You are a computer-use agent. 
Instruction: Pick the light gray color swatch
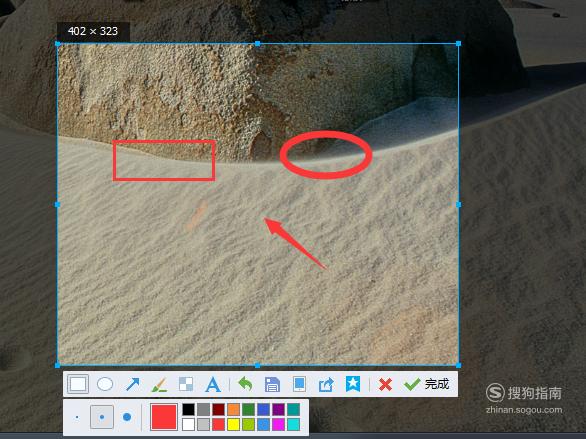point(203,424)
